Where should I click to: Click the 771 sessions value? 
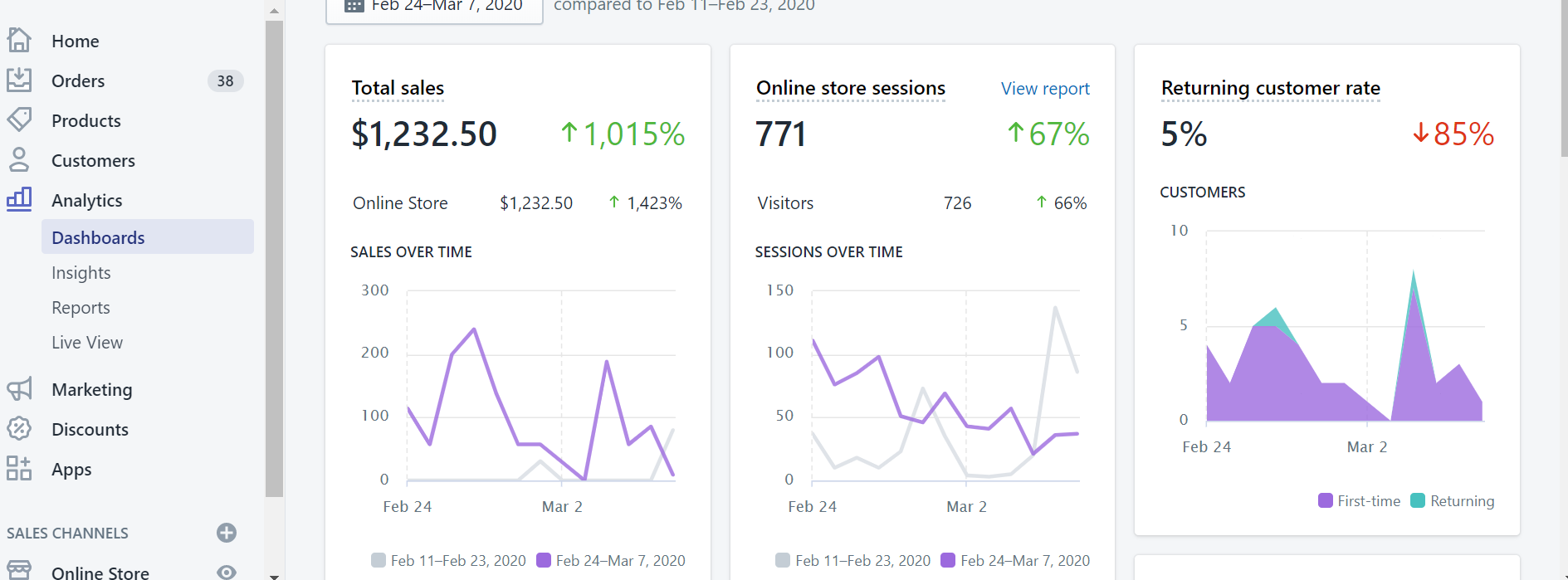point(781,134)
